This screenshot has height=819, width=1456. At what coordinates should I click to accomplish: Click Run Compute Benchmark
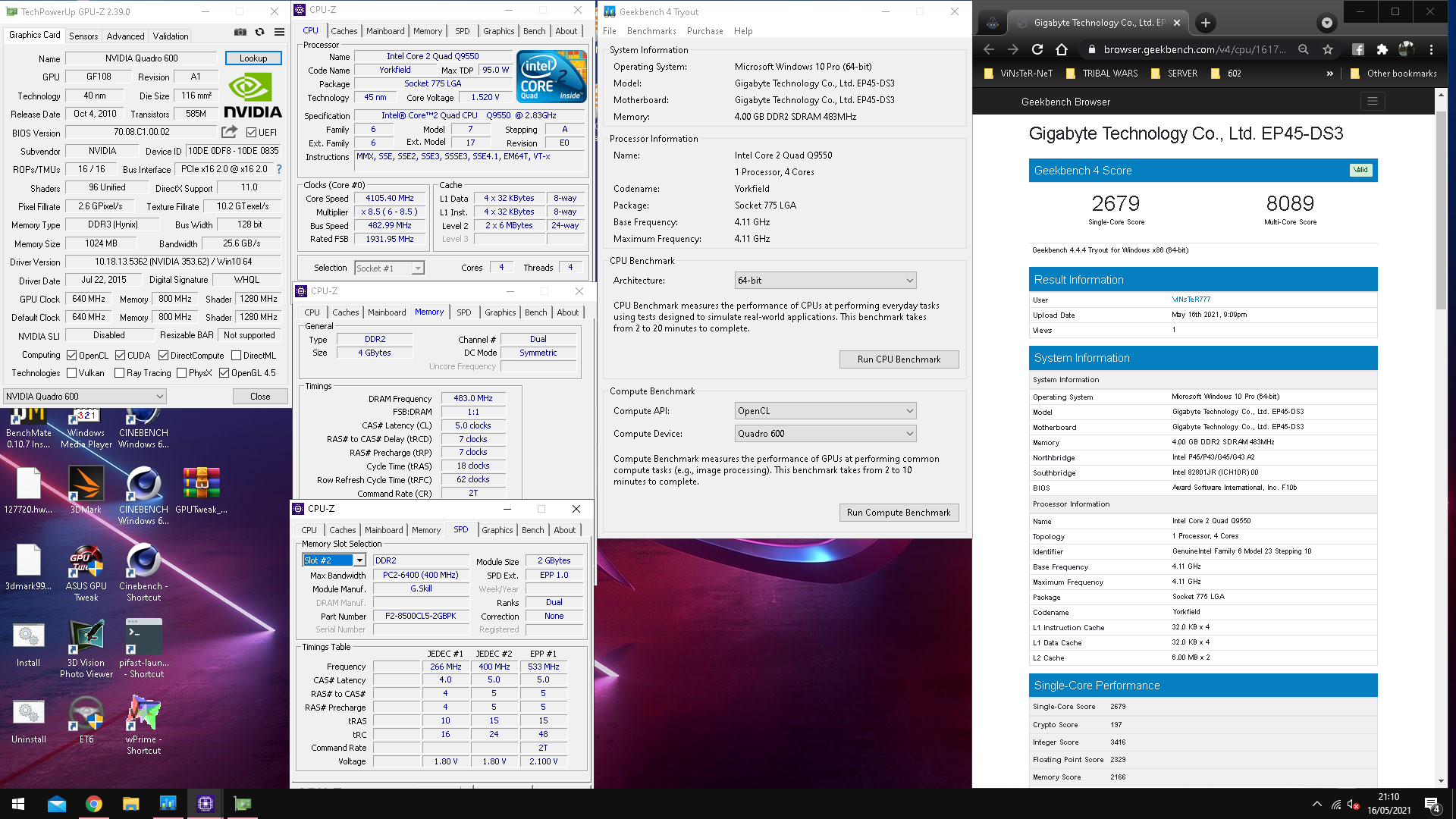pos(899,512)
